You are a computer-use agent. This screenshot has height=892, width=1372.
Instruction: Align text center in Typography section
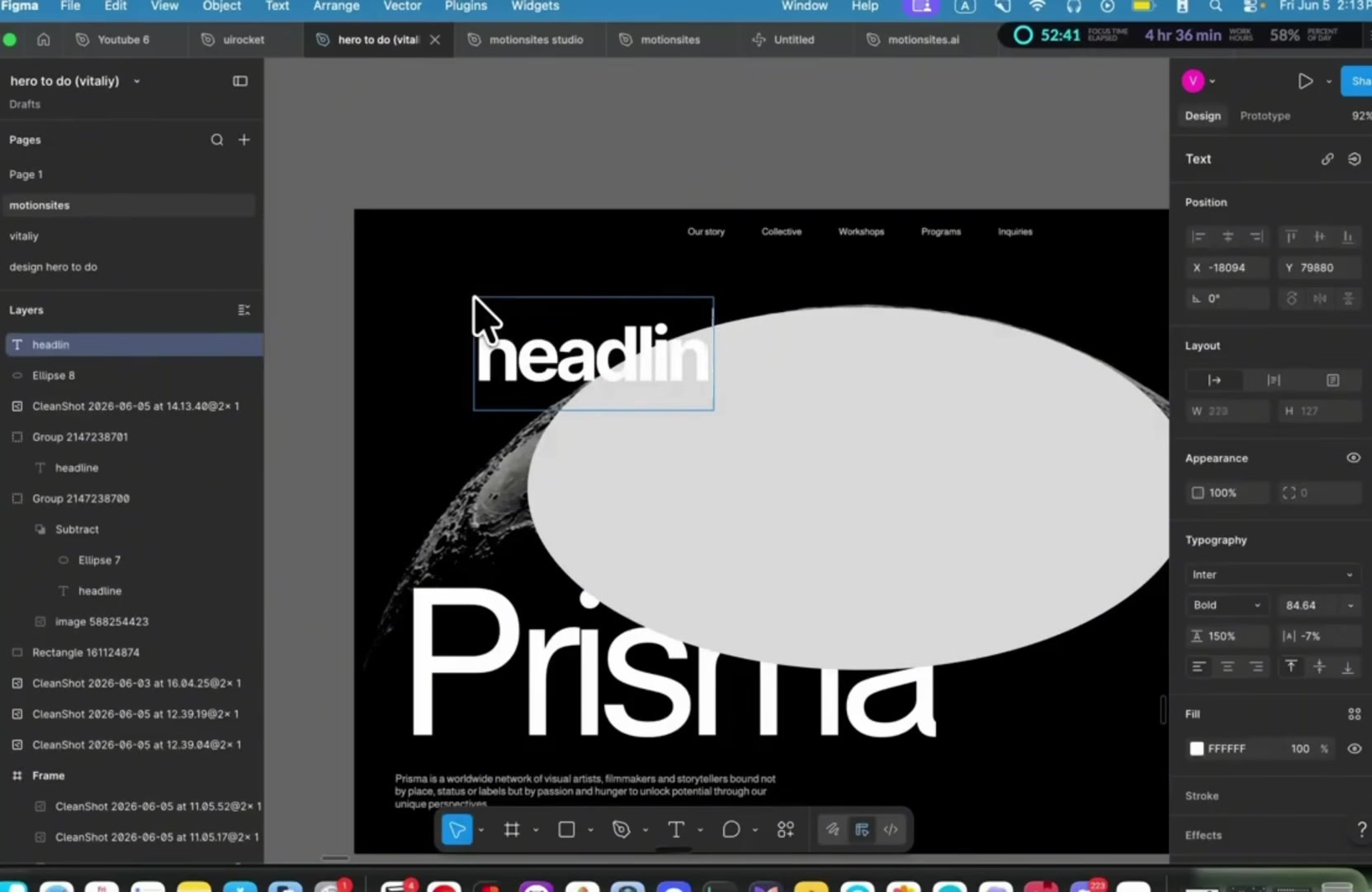click(1228, 667)
